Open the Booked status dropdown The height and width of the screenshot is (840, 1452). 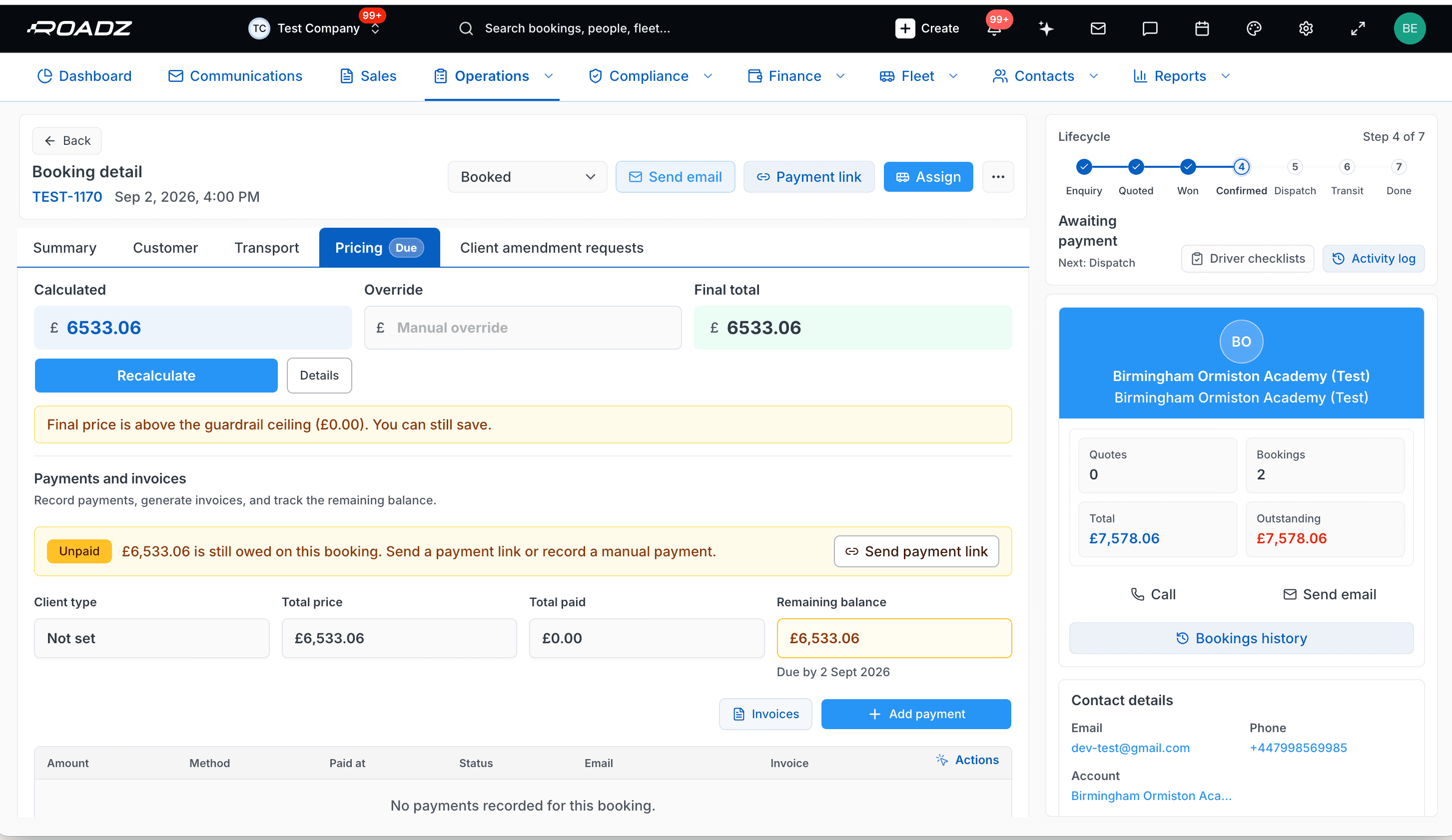pyautogui.click(x=527, y=177)
